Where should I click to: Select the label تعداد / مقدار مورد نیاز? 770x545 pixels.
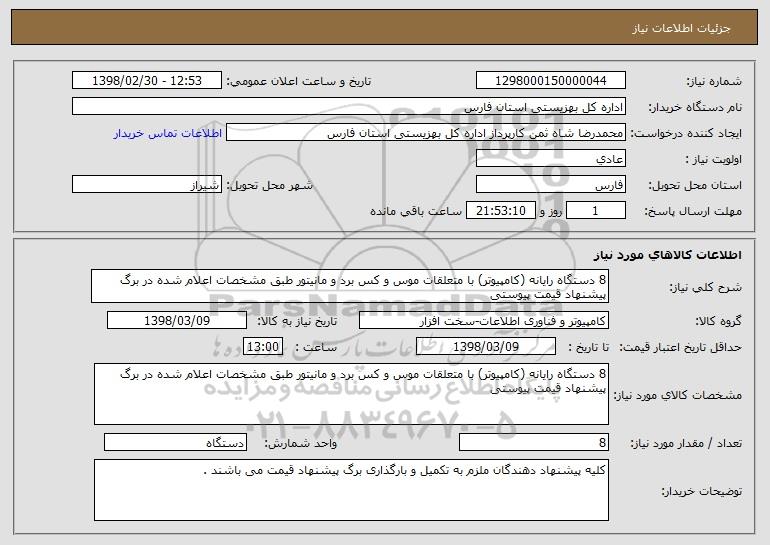click(686, 443)
